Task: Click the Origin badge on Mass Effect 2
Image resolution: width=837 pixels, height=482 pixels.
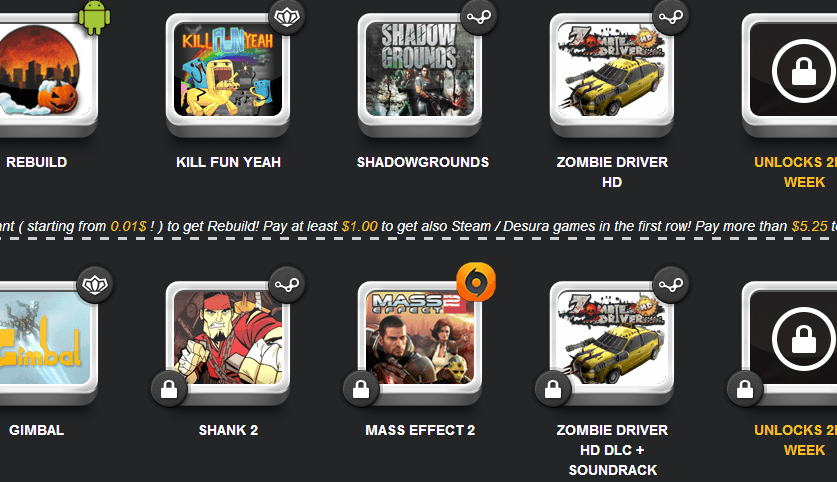Action: 476,282
